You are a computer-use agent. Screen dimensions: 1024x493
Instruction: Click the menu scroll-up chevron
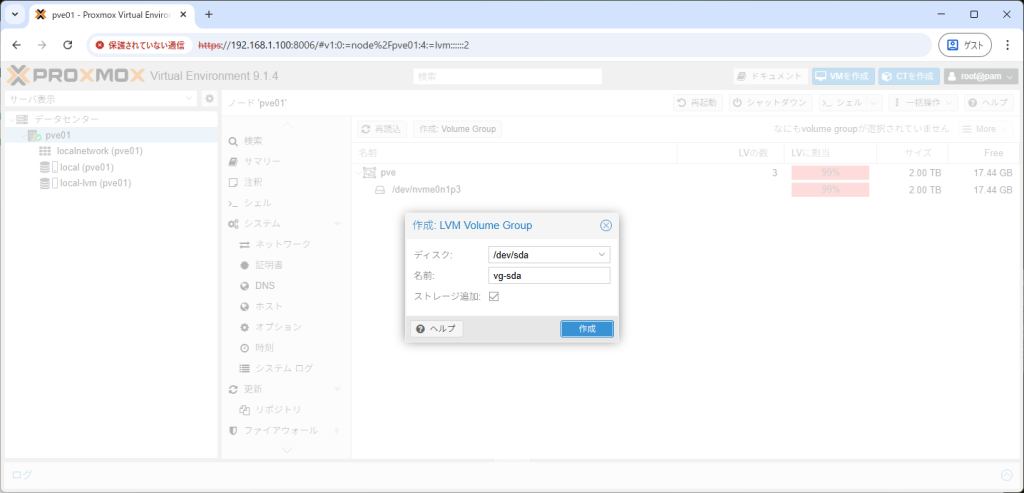coord(287,123)
